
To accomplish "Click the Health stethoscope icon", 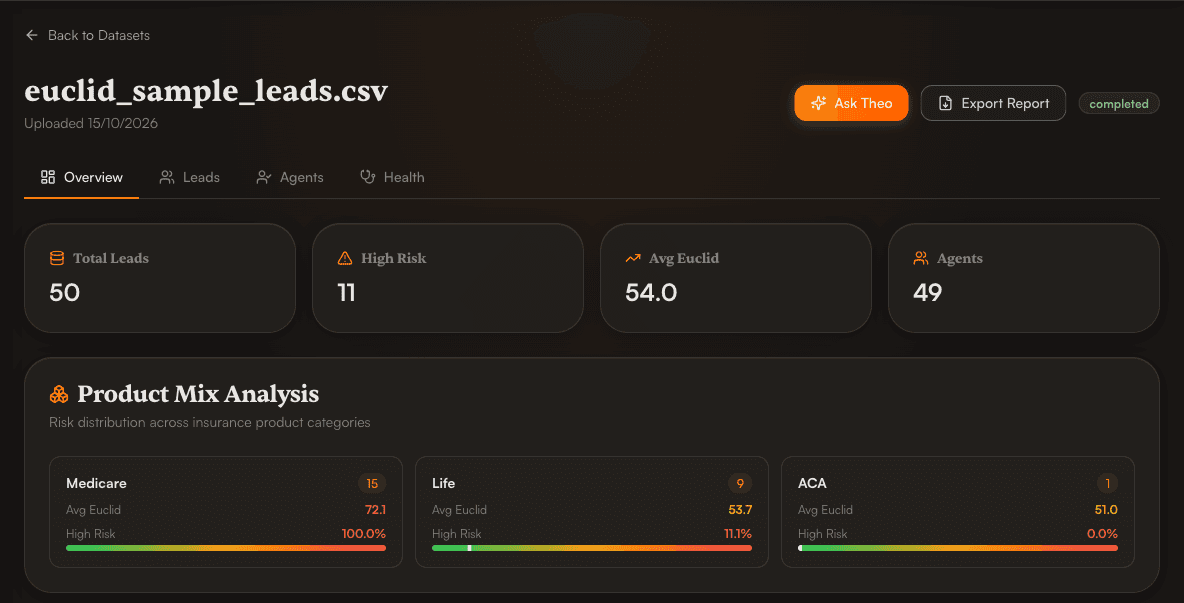I will [x=368, y=177].
